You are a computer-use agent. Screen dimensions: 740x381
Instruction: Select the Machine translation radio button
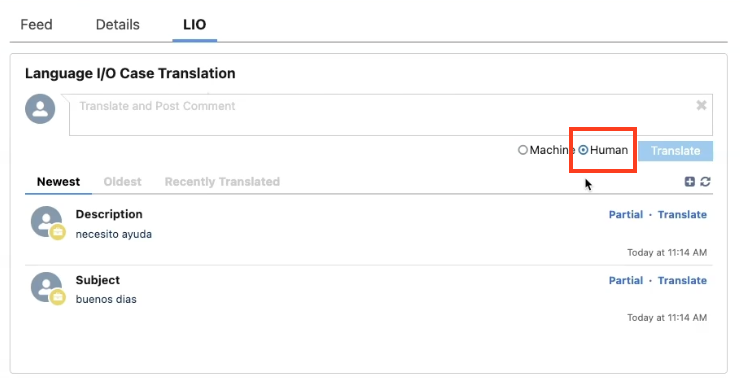pos(522,150)
